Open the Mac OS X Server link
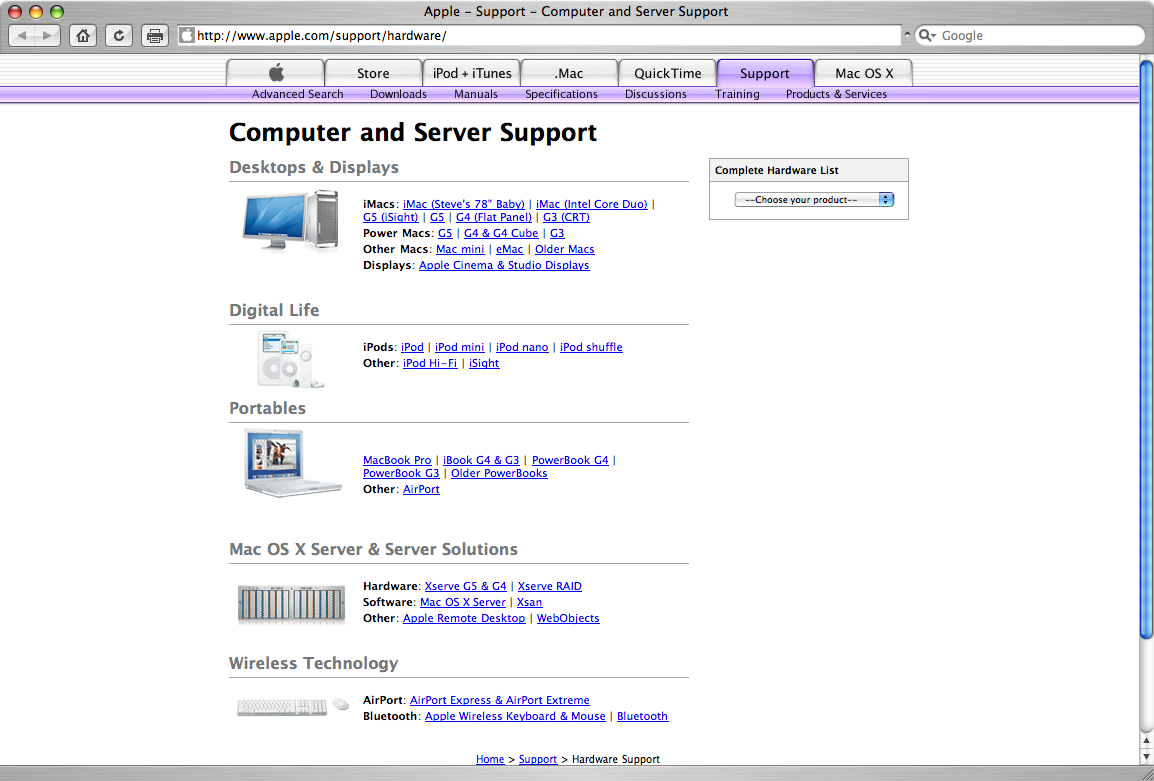 pyautogui.click(x=463, y=602)
